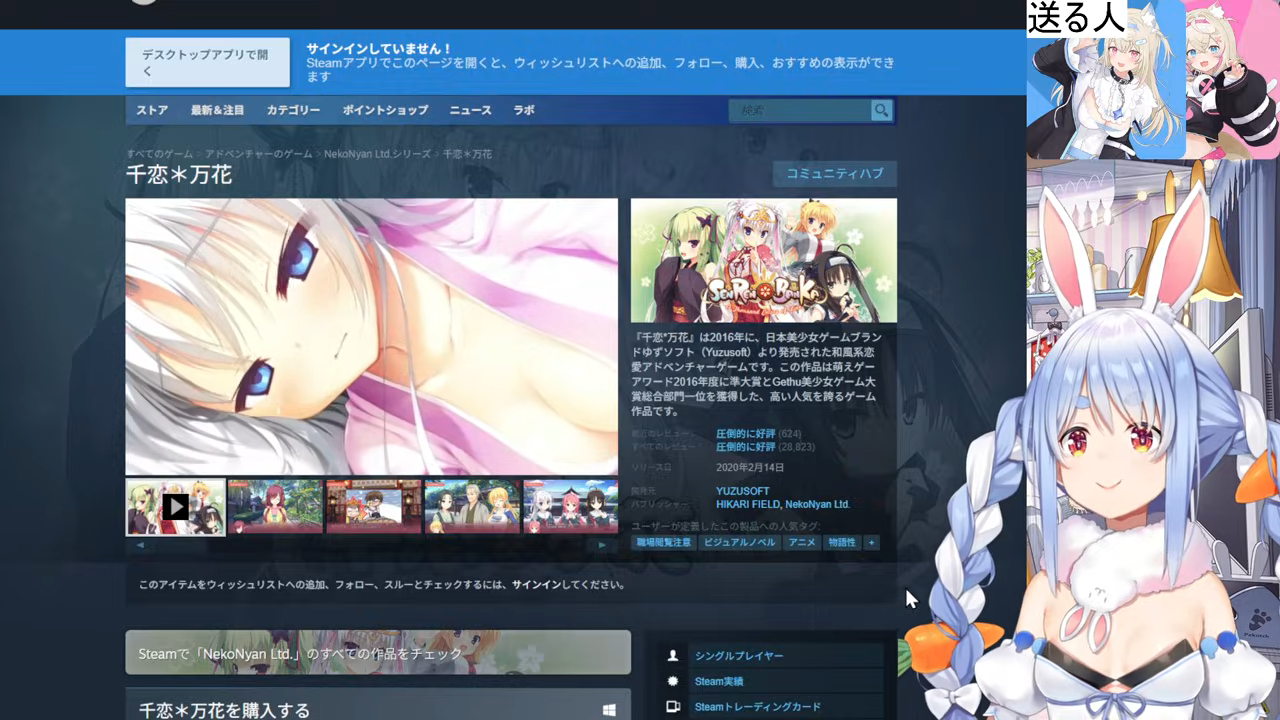Click the デスクトップアプリで開く button
Screen dimensions: 1280x720
208,63
